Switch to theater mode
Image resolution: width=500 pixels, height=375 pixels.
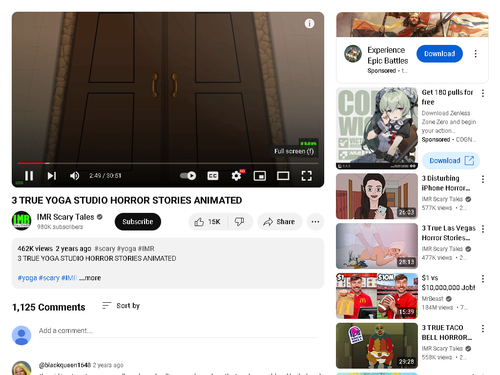[283, 176]
